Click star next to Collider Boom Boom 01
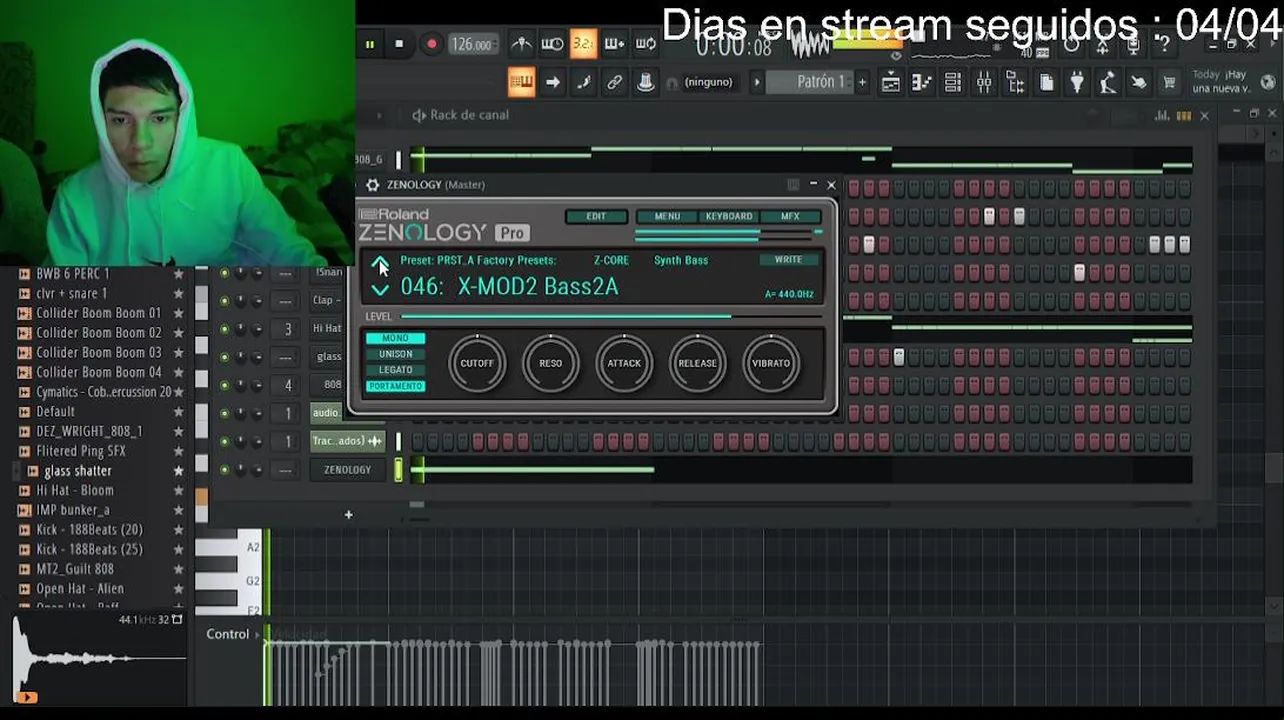This screenshot has width=1284, height=720. [x=178, y=313]
